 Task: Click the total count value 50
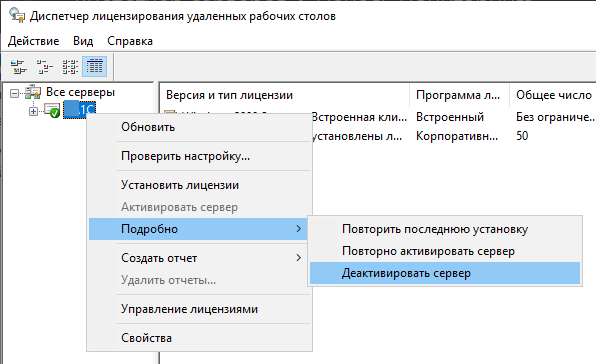[522, 136]
